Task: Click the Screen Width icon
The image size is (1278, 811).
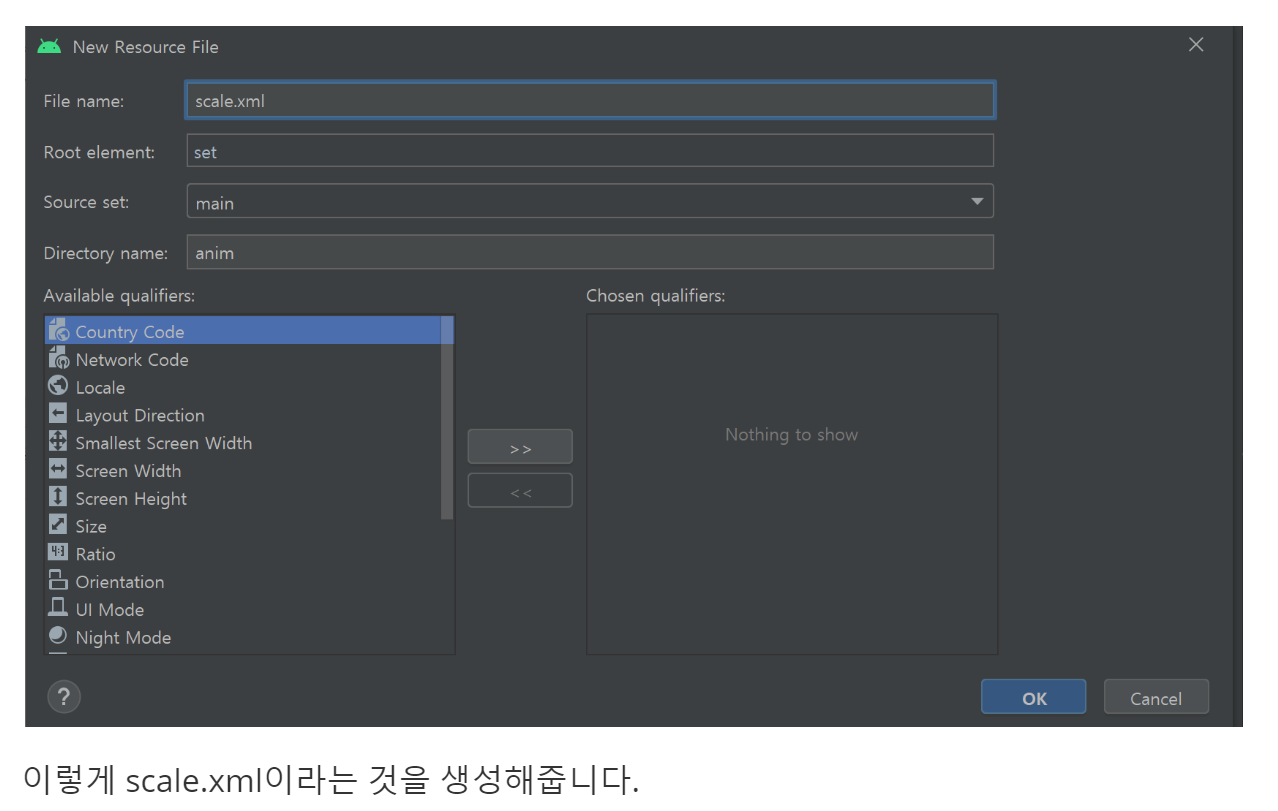Action: [x=58, y=470]
